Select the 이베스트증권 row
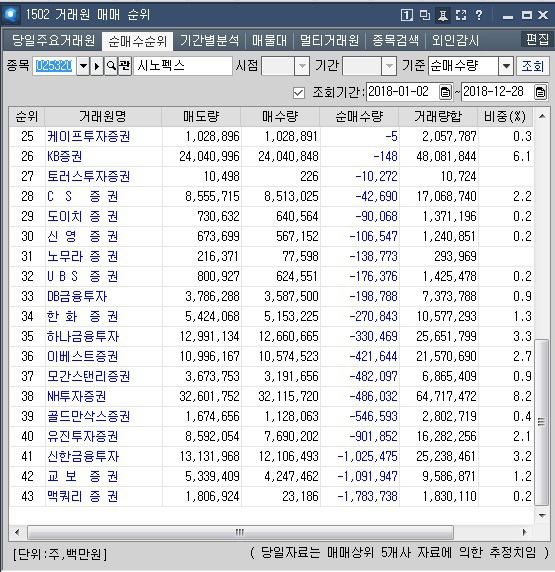The height and width of the screenshot is (572, 555). (x=271, y=356)
